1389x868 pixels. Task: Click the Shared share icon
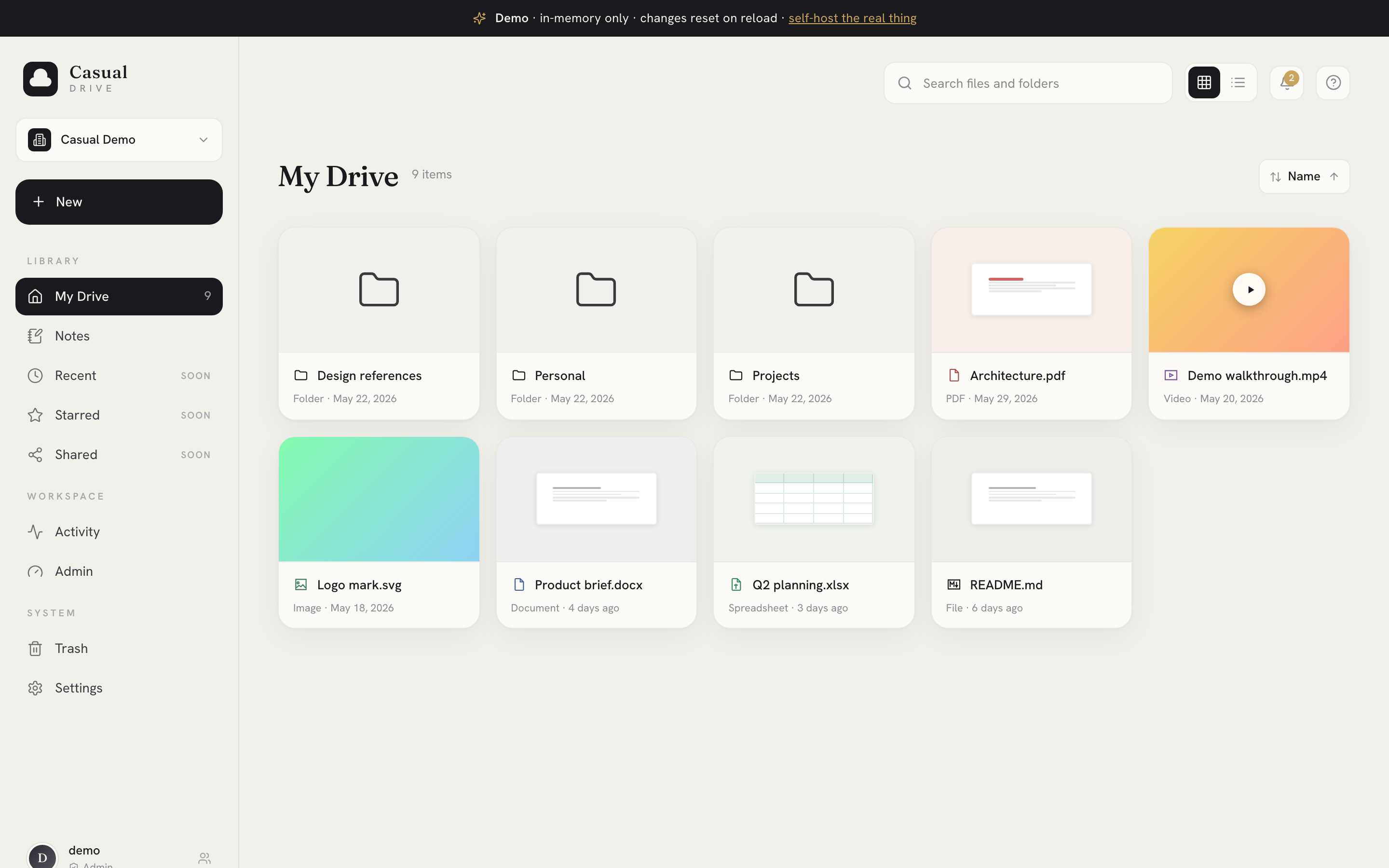click(35, 455)
